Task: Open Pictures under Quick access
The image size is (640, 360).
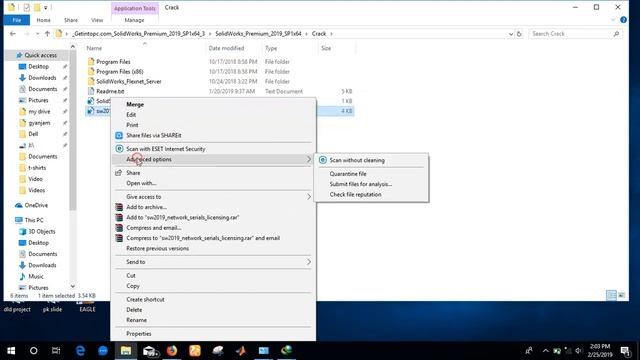Action: (x=38, y=100)
